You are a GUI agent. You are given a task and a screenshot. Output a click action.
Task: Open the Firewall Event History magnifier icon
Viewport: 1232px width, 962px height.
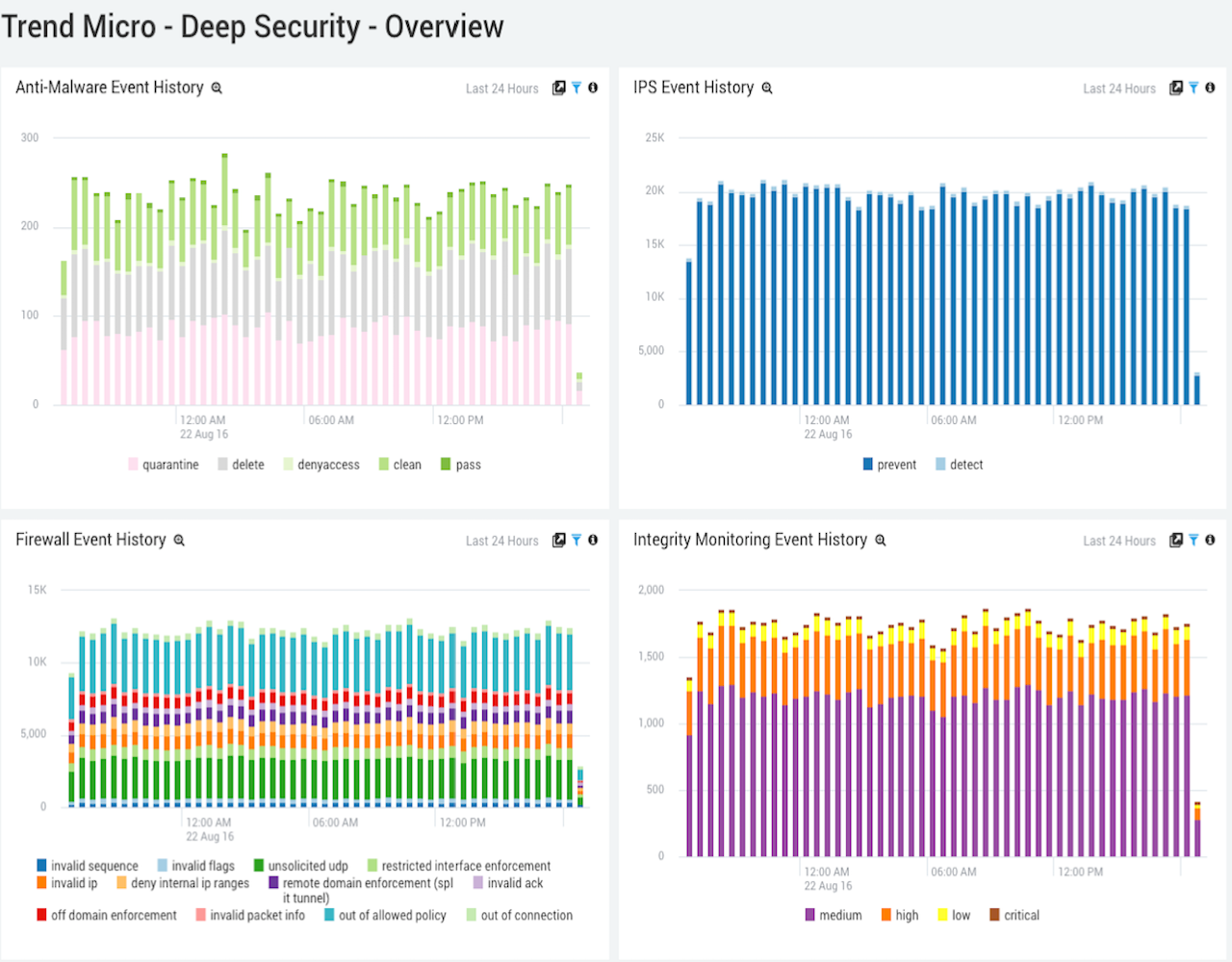(179, 541)
